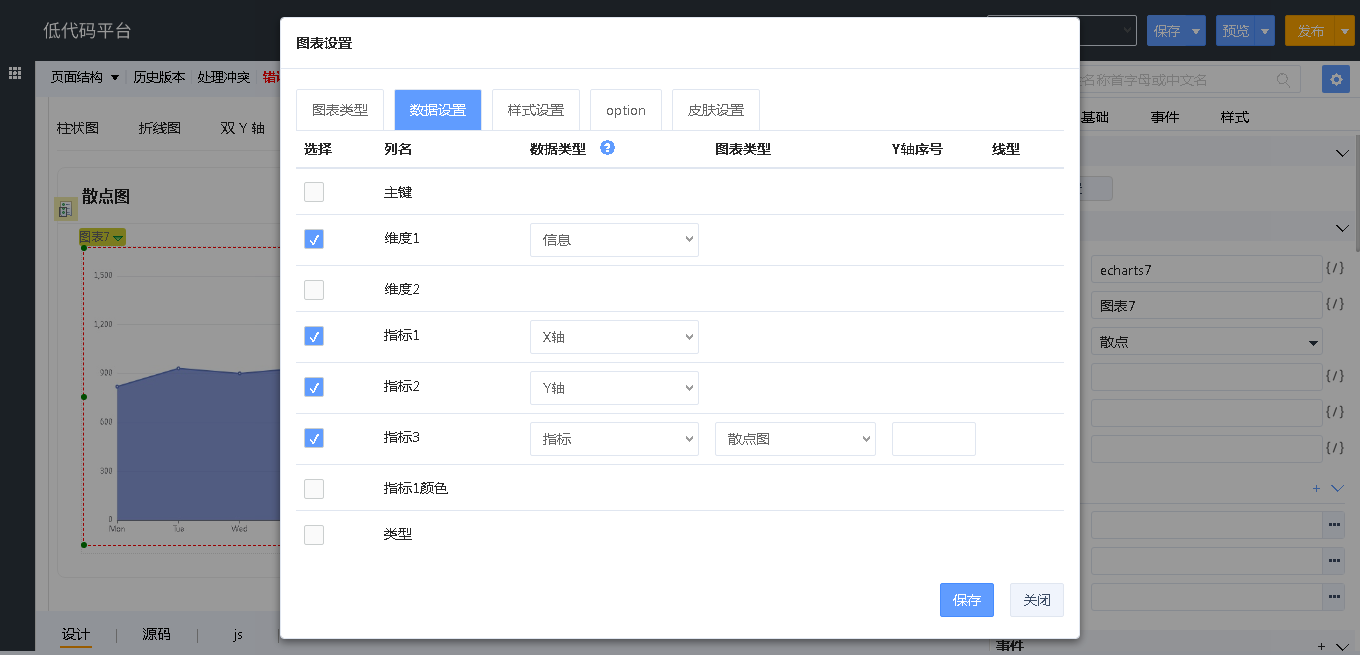
Task: Click the third ellipsis button in right panel
Action: point(1333,597)
